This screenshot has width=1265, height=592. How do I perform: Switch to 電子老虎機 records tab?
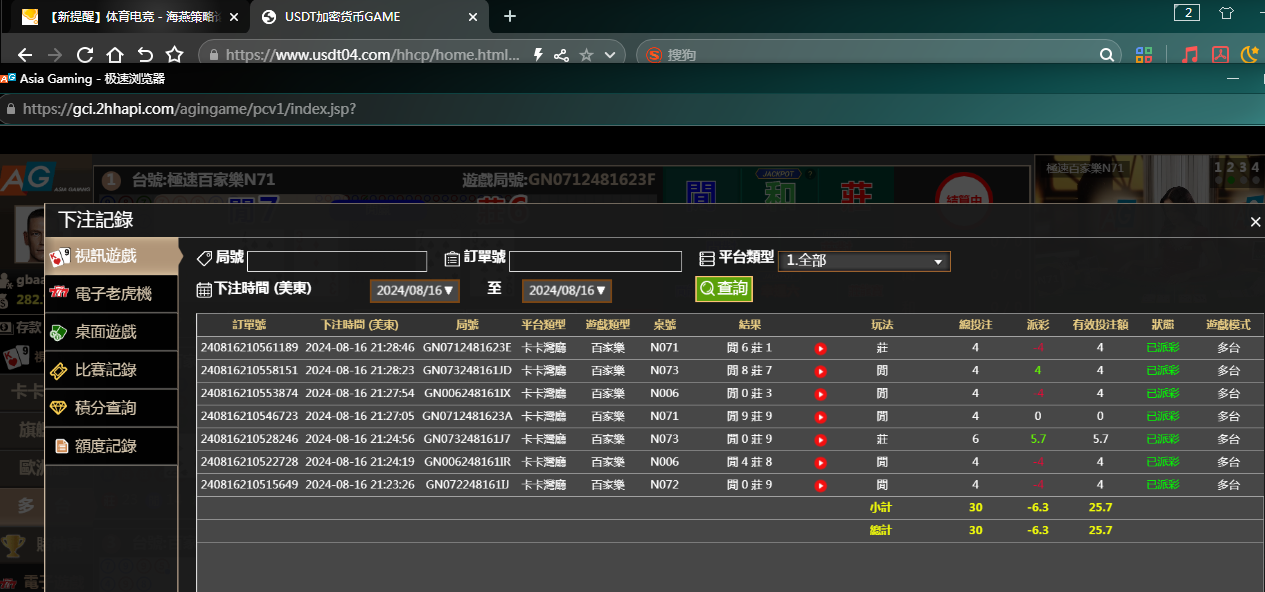tap(112, 294)
